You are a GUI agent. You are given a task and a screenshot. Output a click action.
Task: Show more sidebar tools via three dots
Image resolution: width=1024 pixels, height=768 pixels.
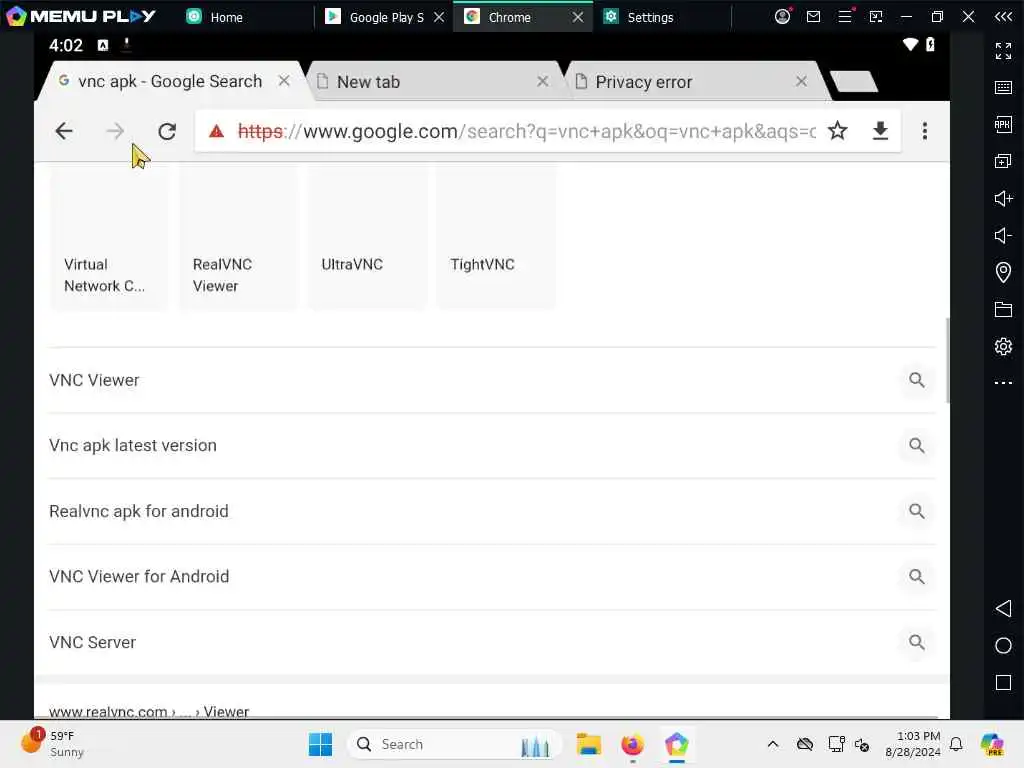(1003, 383)
